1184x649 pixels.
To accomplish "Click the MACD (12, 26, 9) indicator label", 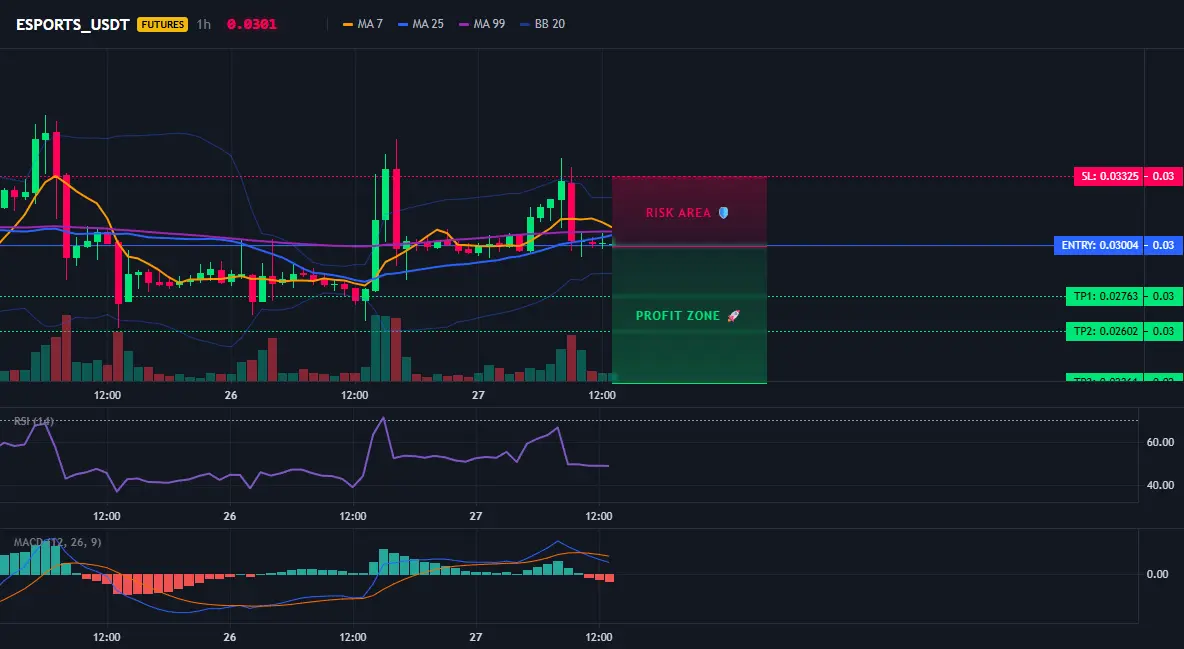I will [x=57, y=542].
